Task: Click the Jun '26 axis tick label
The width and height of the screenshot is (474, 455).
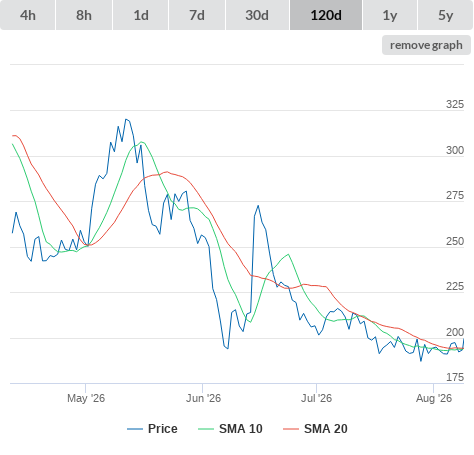Action: (203, 398)
